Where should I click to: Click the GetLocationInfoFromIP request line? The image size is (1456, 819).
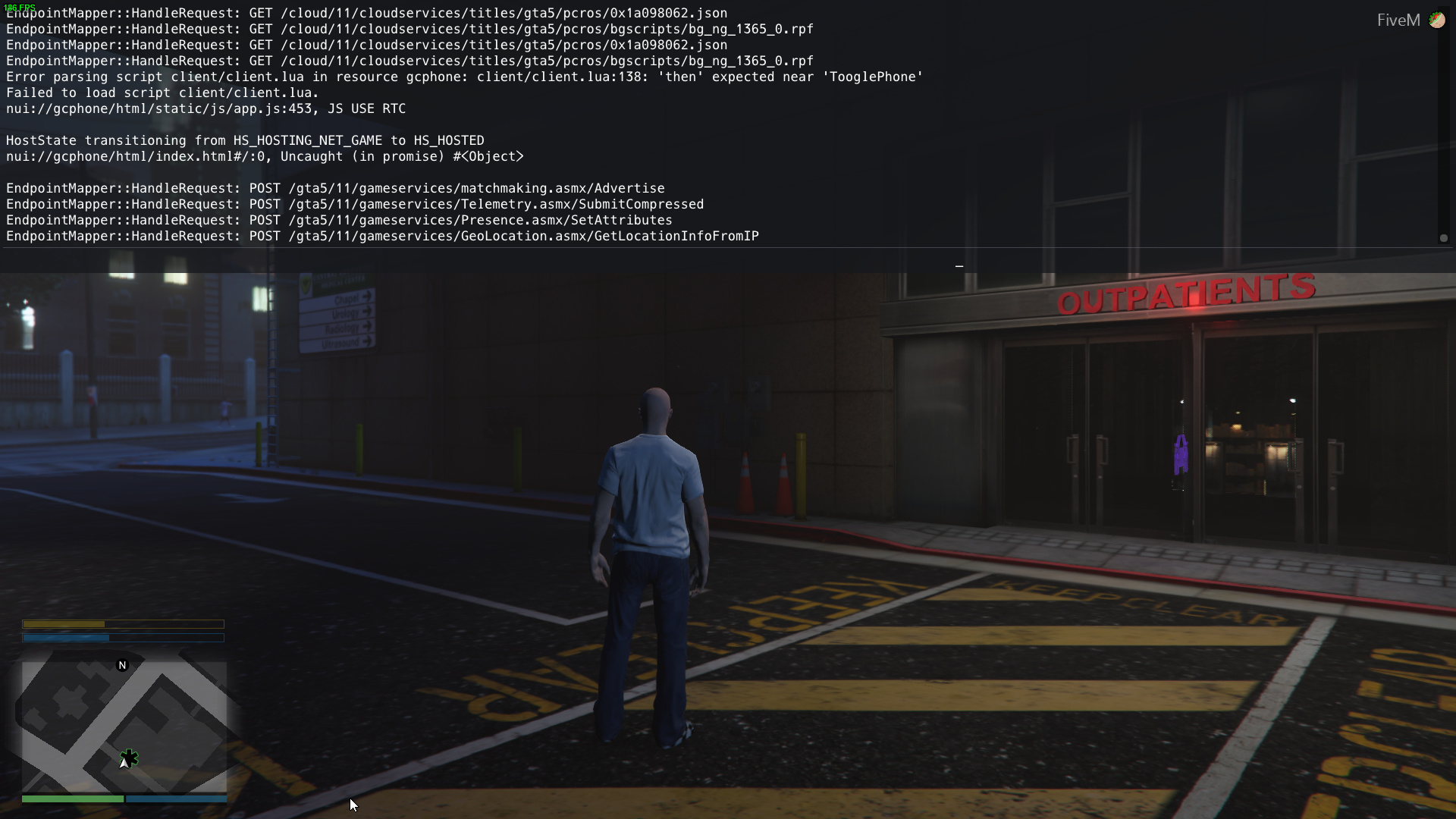382,236
